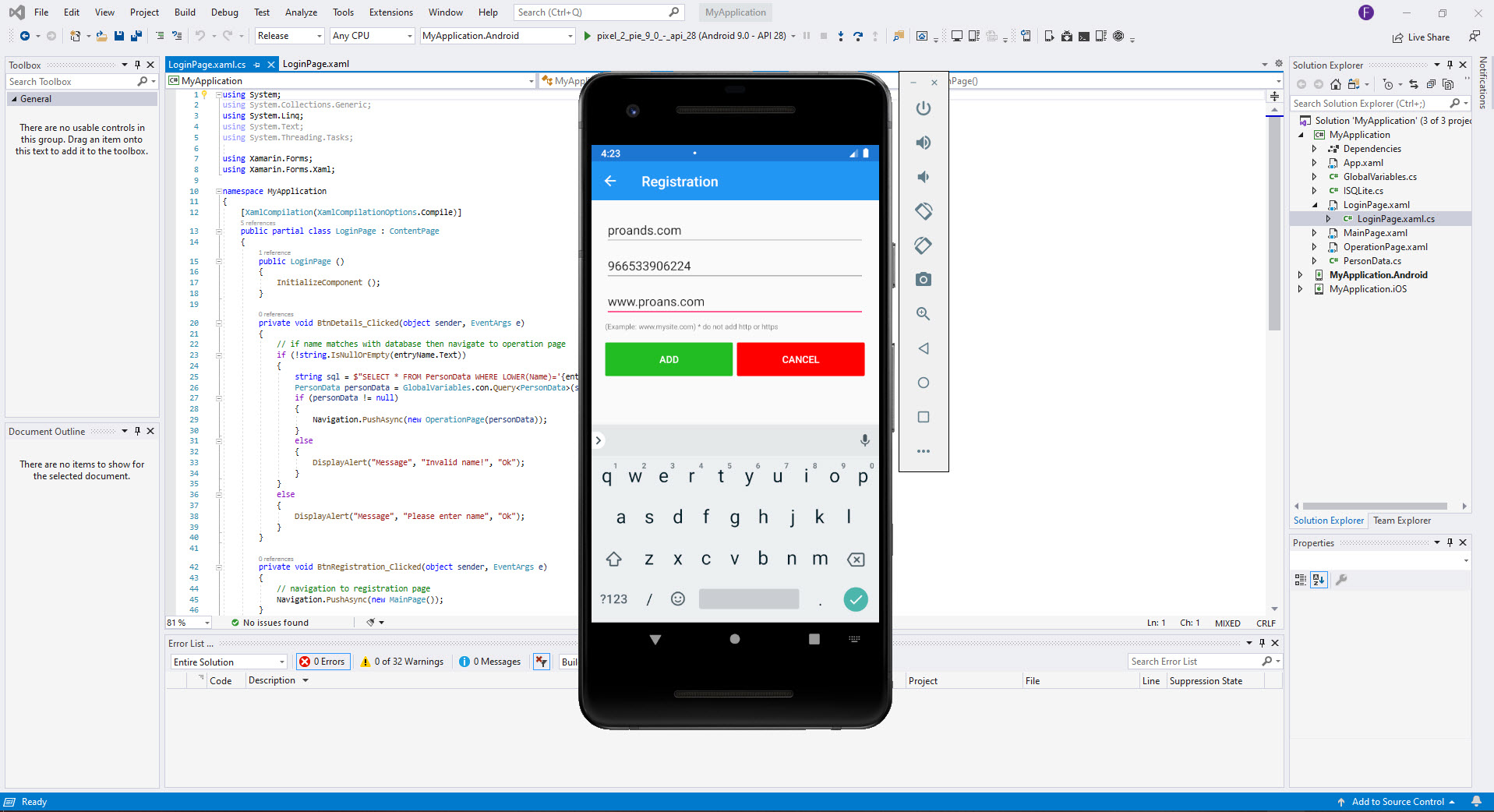Click Sync with Active Document icon
Viewport: 1494px width, 812px height.
(x=1414, y=84)
